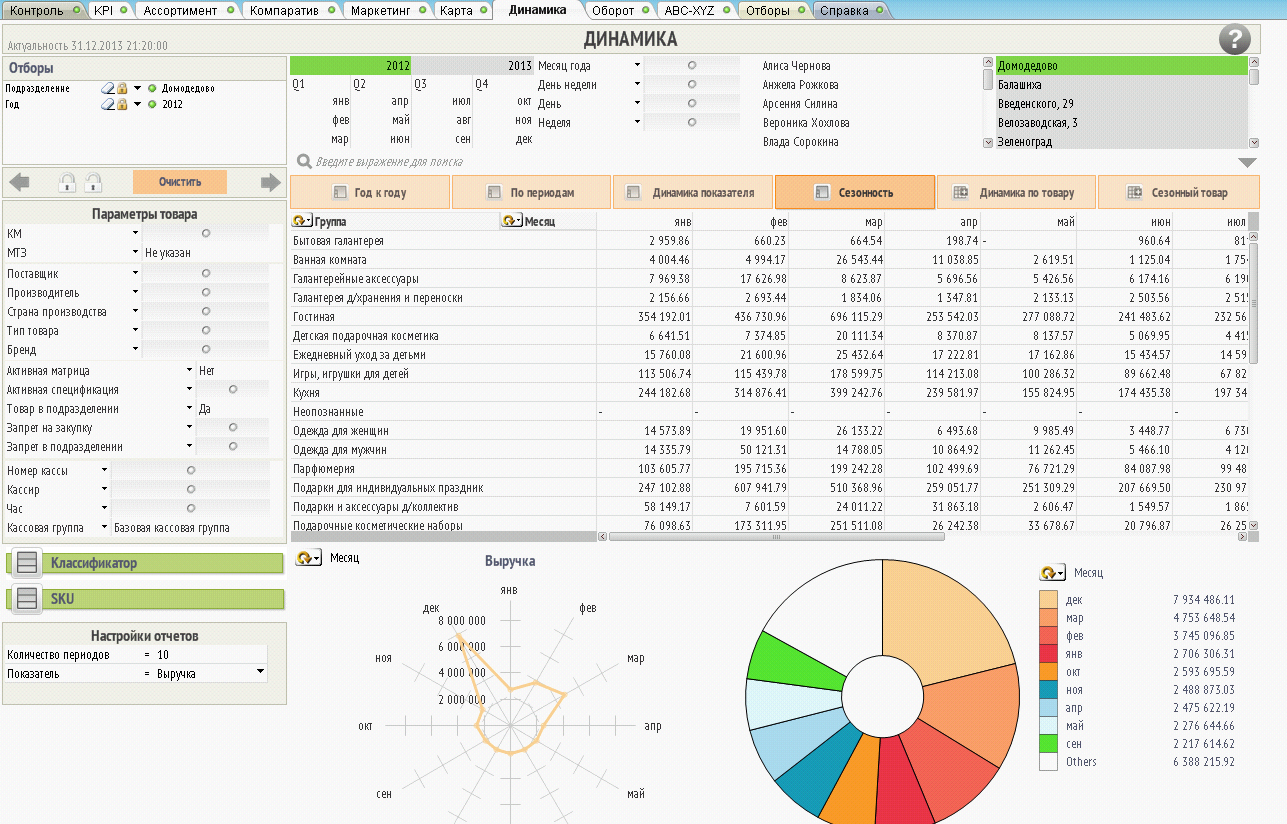Click the сен green swatch in pie legend
The height and width of the screenshot is (824, 1287).
tap(1048, 744)
